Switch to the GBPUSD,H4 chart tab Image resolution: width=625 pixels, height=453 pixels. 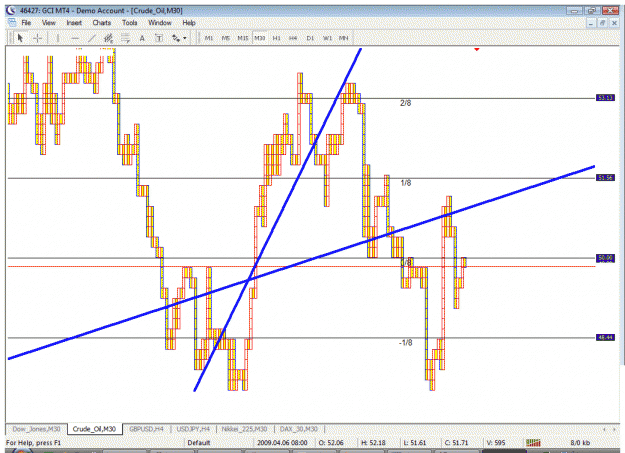tap(146, 429)
